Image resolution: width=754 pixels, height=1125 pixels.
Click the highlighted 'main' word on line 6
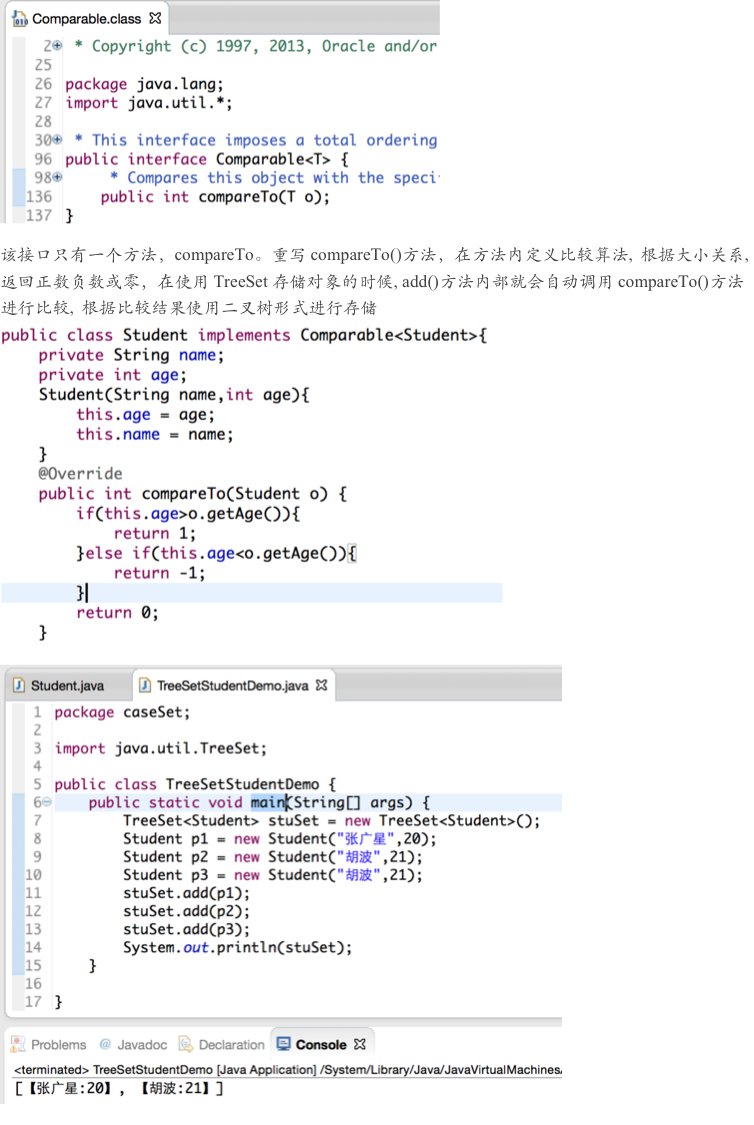tap(268, 802)
